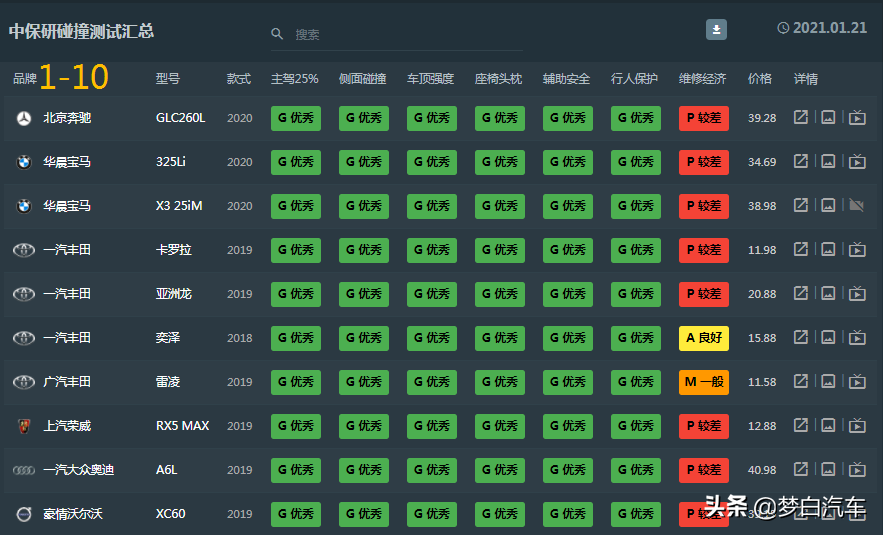This screenshot has height=535, width=883.
Task: Click the 2021.01.21 date label
Action: click(830, 28)
